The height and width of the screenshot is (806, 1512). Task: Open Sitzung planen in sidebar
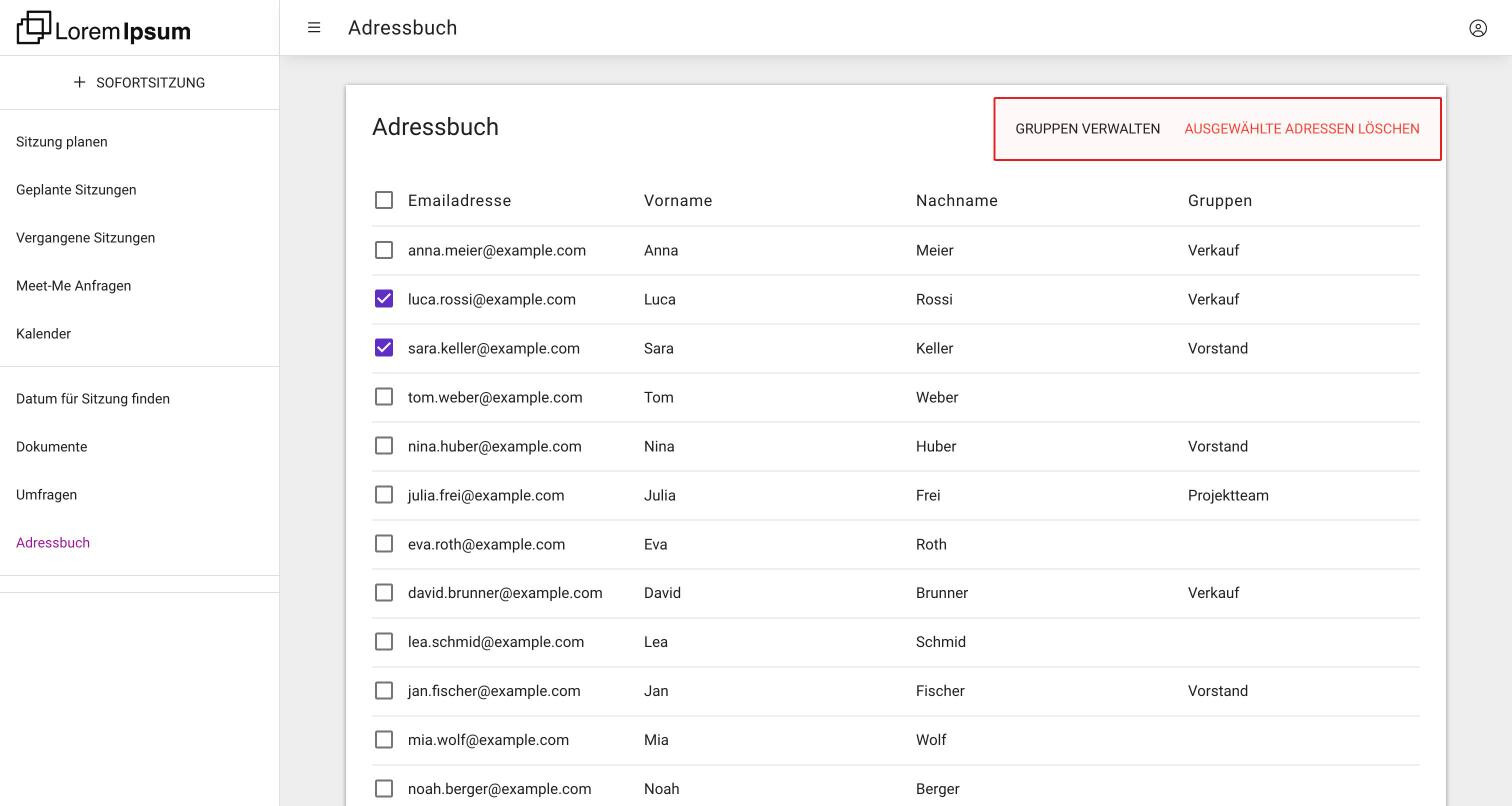tap(62, 142)
